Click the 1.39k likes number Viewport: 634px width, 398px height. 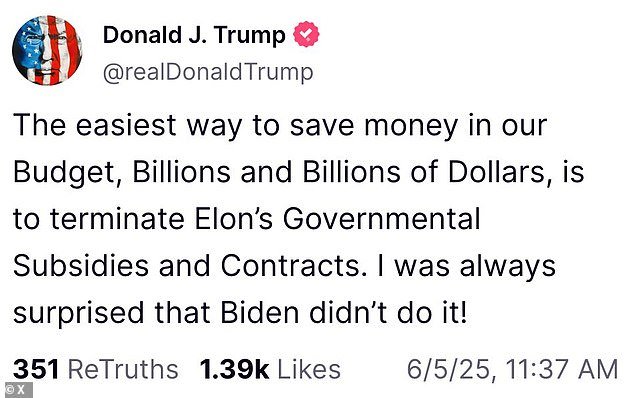[x=234, y=369]
